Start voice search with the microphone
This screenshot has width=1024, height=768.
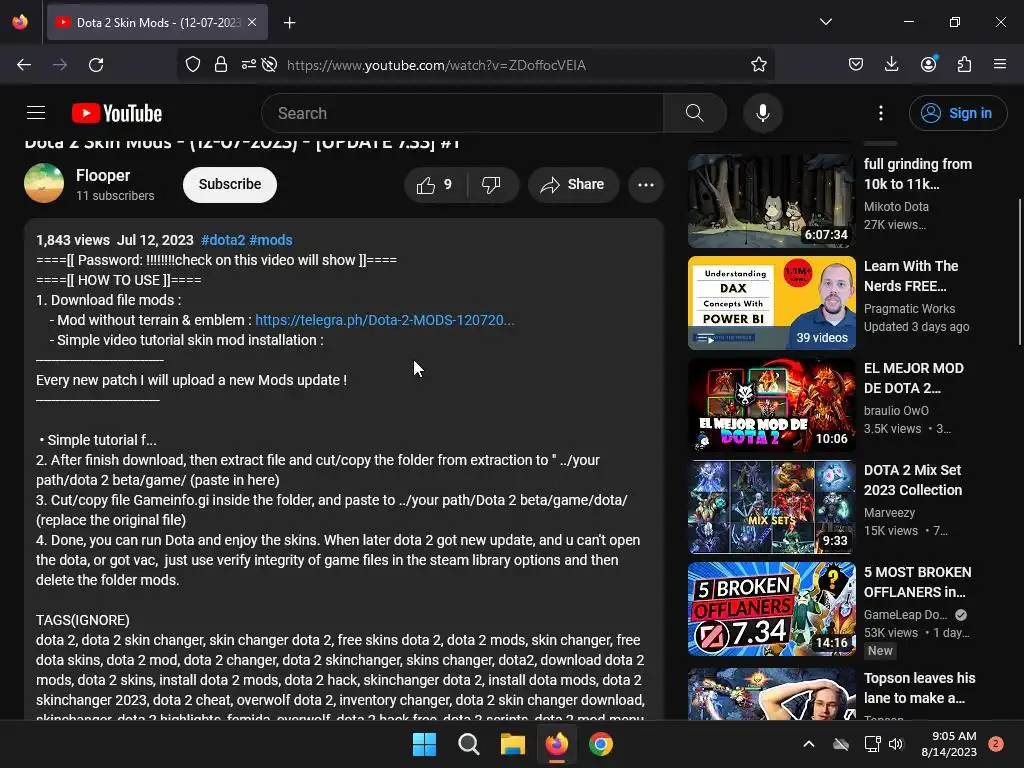point(763,113)
